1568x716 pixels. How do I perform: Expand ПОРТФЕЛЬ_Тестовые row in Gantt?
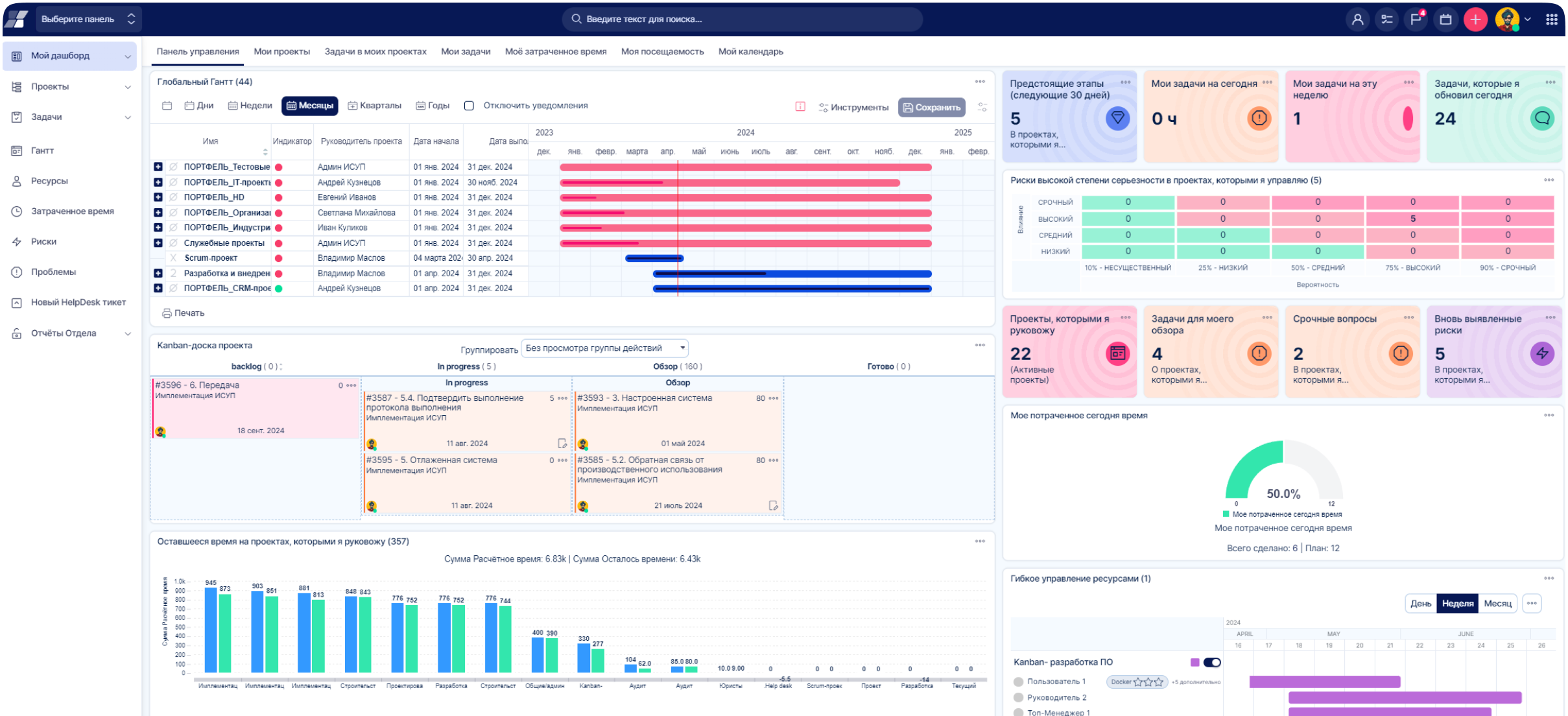click(158, 167)
